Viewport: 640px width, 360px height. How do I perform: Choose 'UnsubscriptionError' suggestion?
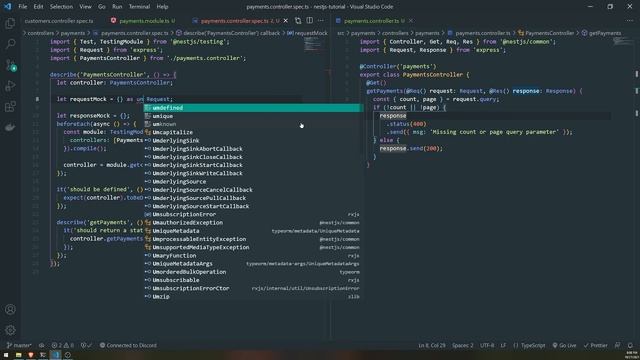(252, 214)
